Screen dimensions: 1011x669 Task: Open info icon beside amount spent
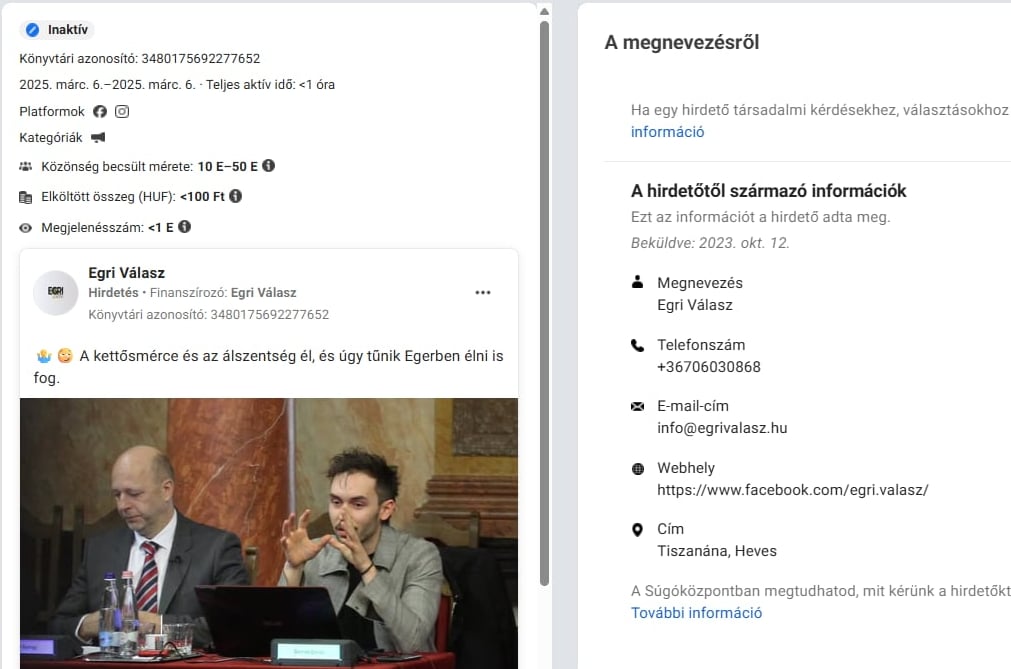point(235,196)
